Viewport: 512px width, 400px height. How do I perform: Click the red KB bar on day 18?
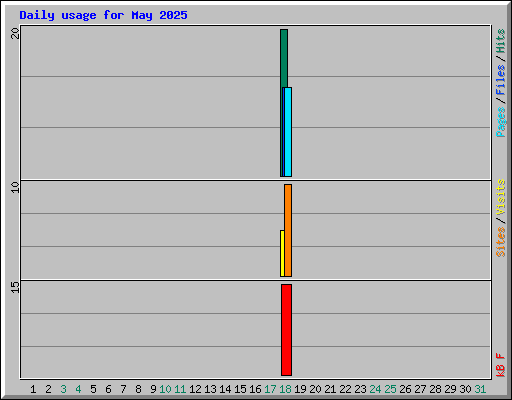click(286, 330)
